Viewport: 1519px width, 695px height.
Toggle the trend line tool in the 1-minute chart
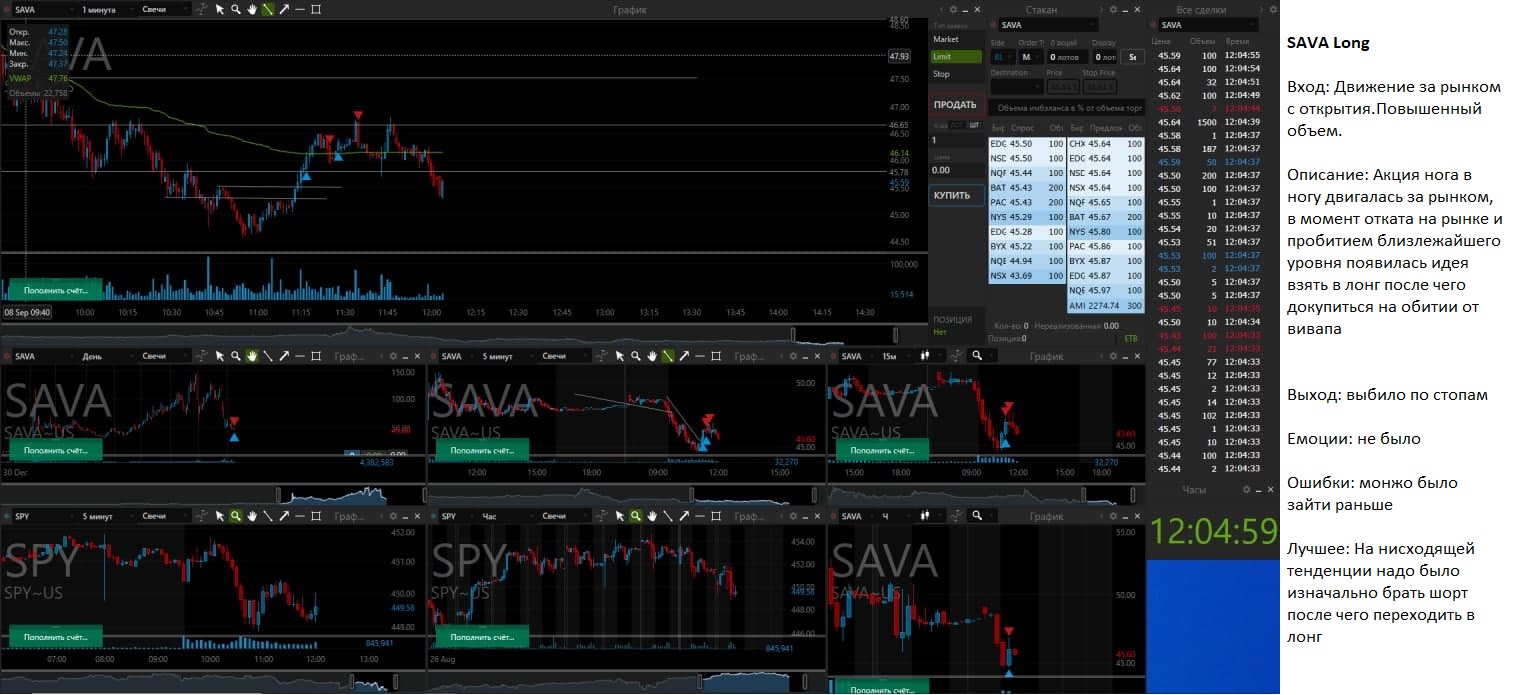[268, 9]
